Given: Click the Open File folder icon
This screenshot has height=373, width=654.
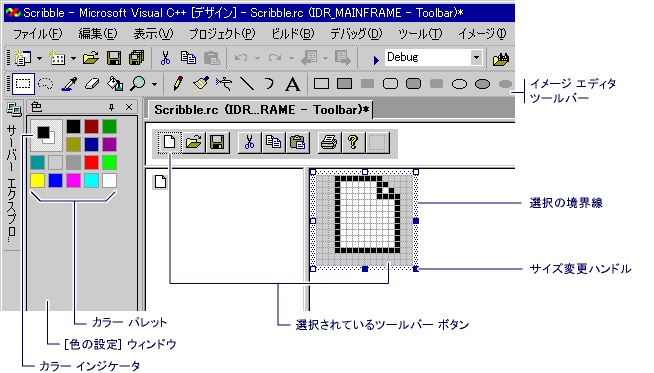Looking at the screenshot, I should (x=91, y=58).
